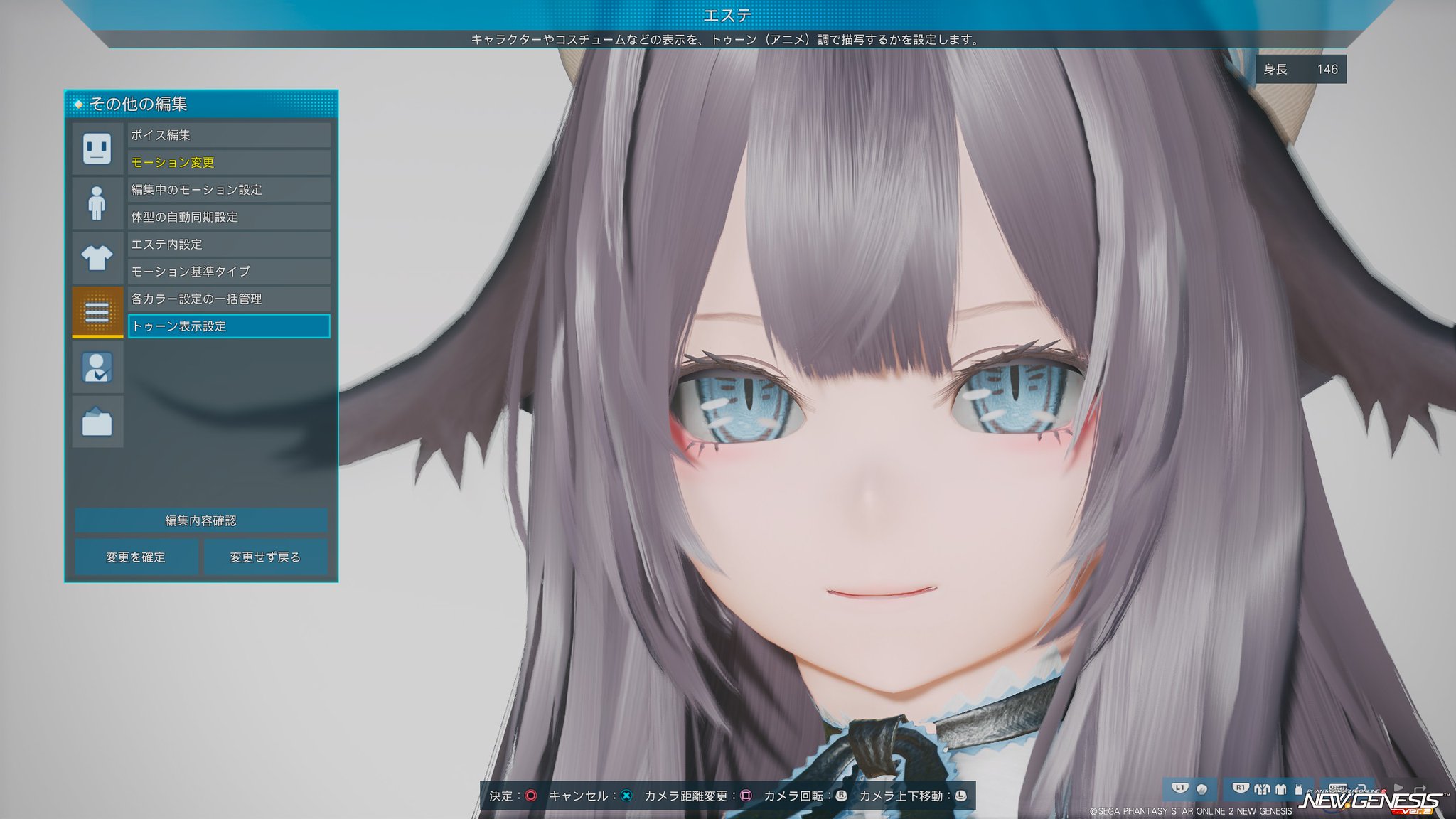
Task: Open the character profile checkmark icon
Action: tap(97, 367)
